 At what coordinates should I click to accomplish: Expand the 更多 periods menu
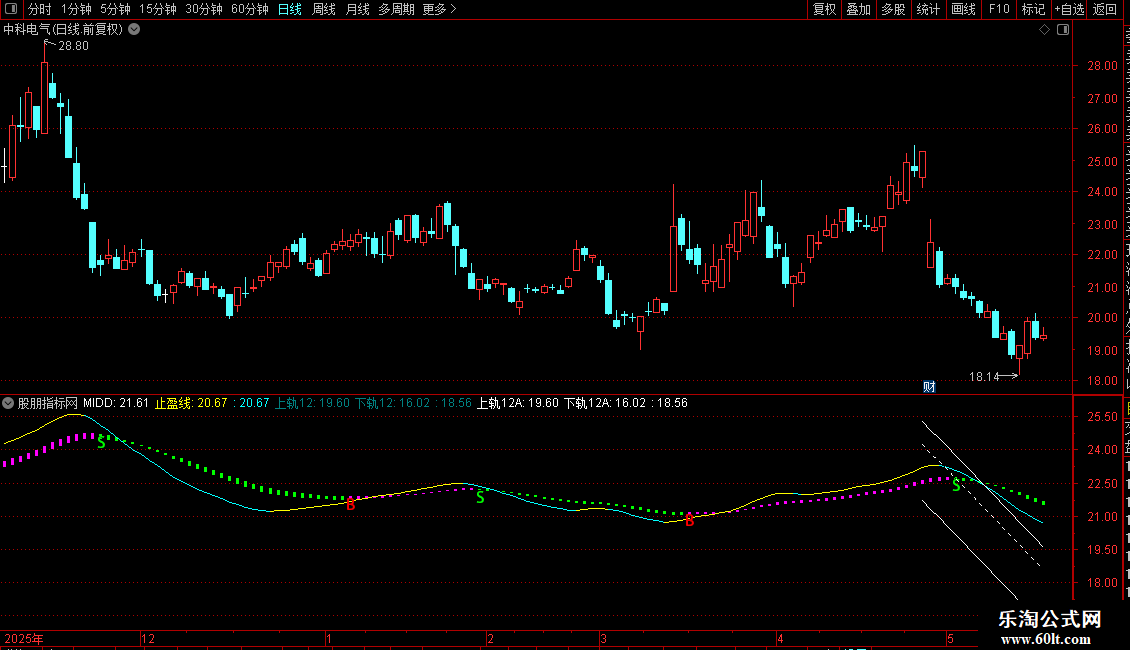pyautogui.click(x=439, y=9)
